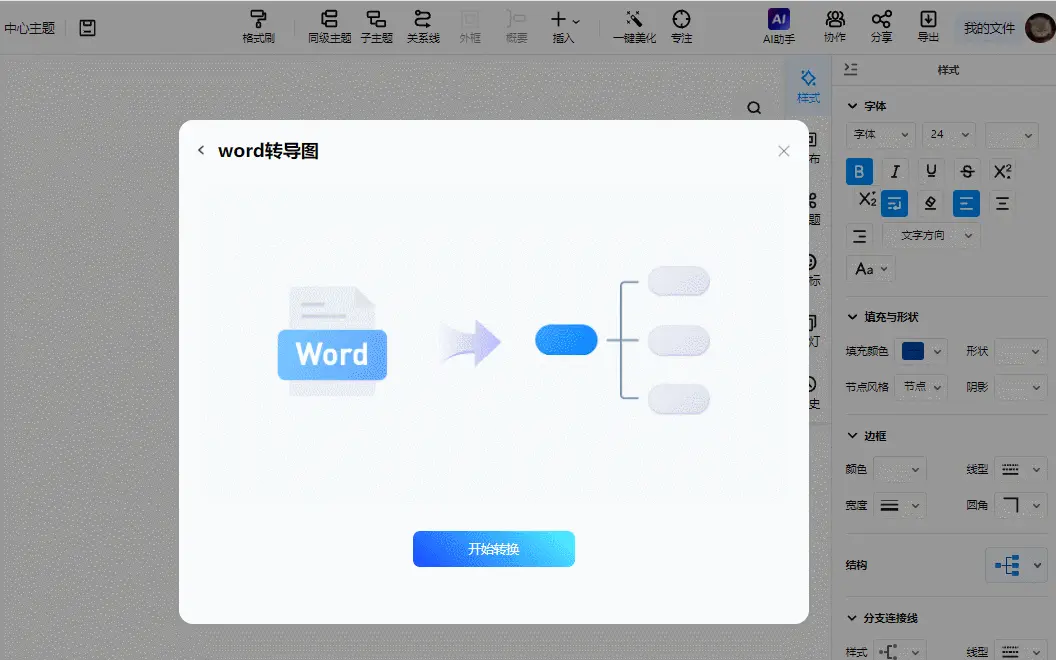The image size is (1056, 660).
Task: Toggle italic formatting
Action: [x=895, y=171]
